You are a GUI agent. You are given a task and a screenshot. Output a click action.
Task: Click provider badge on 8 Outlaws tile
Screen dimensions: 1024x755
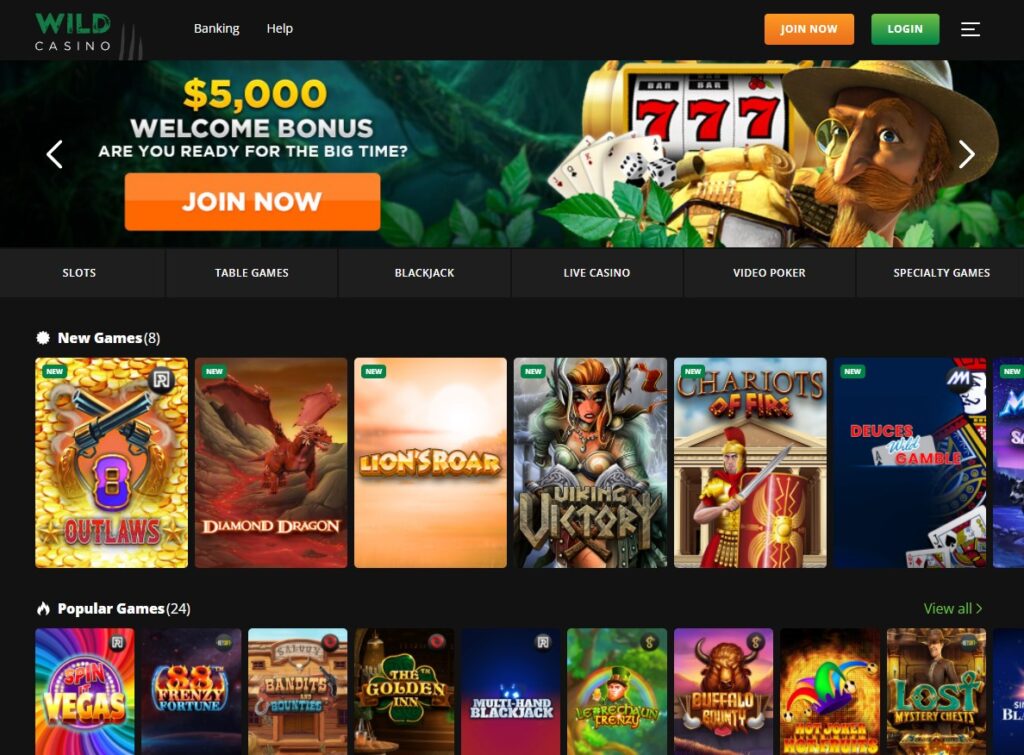(161, 379)
